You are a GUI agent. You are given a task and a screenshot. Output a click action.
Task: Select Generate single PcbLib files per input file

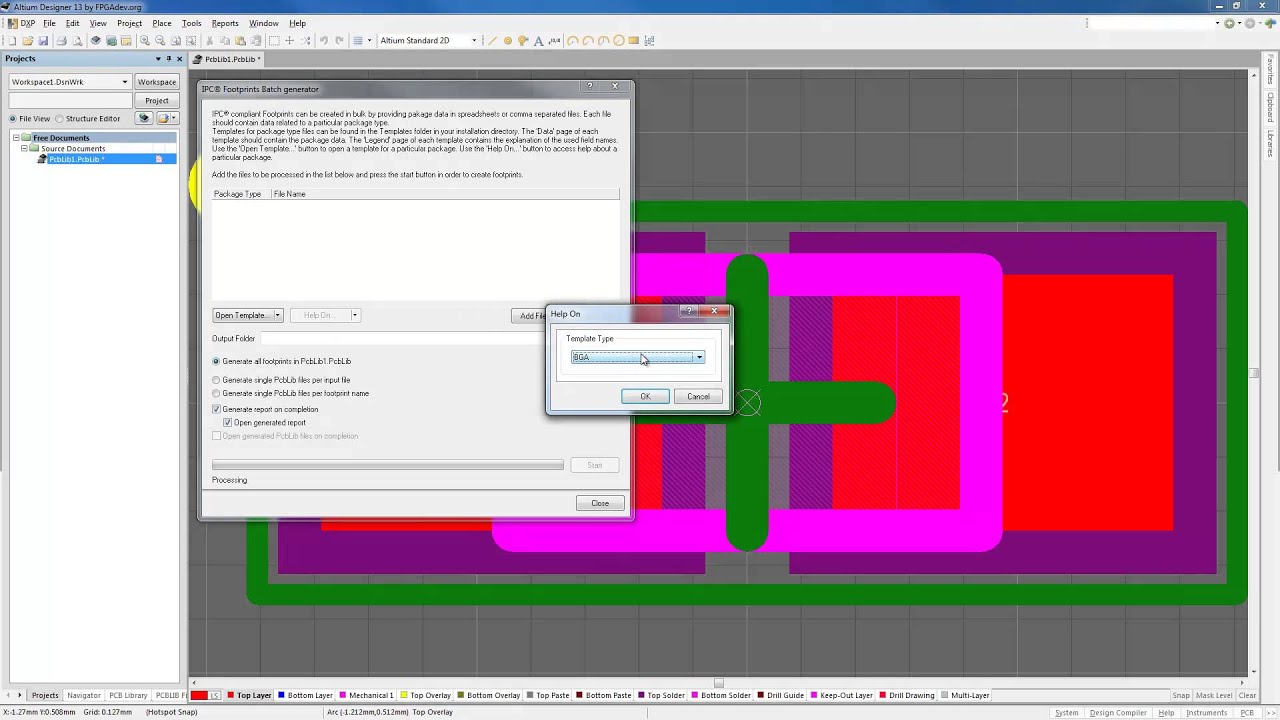click(x=216, y=380)
